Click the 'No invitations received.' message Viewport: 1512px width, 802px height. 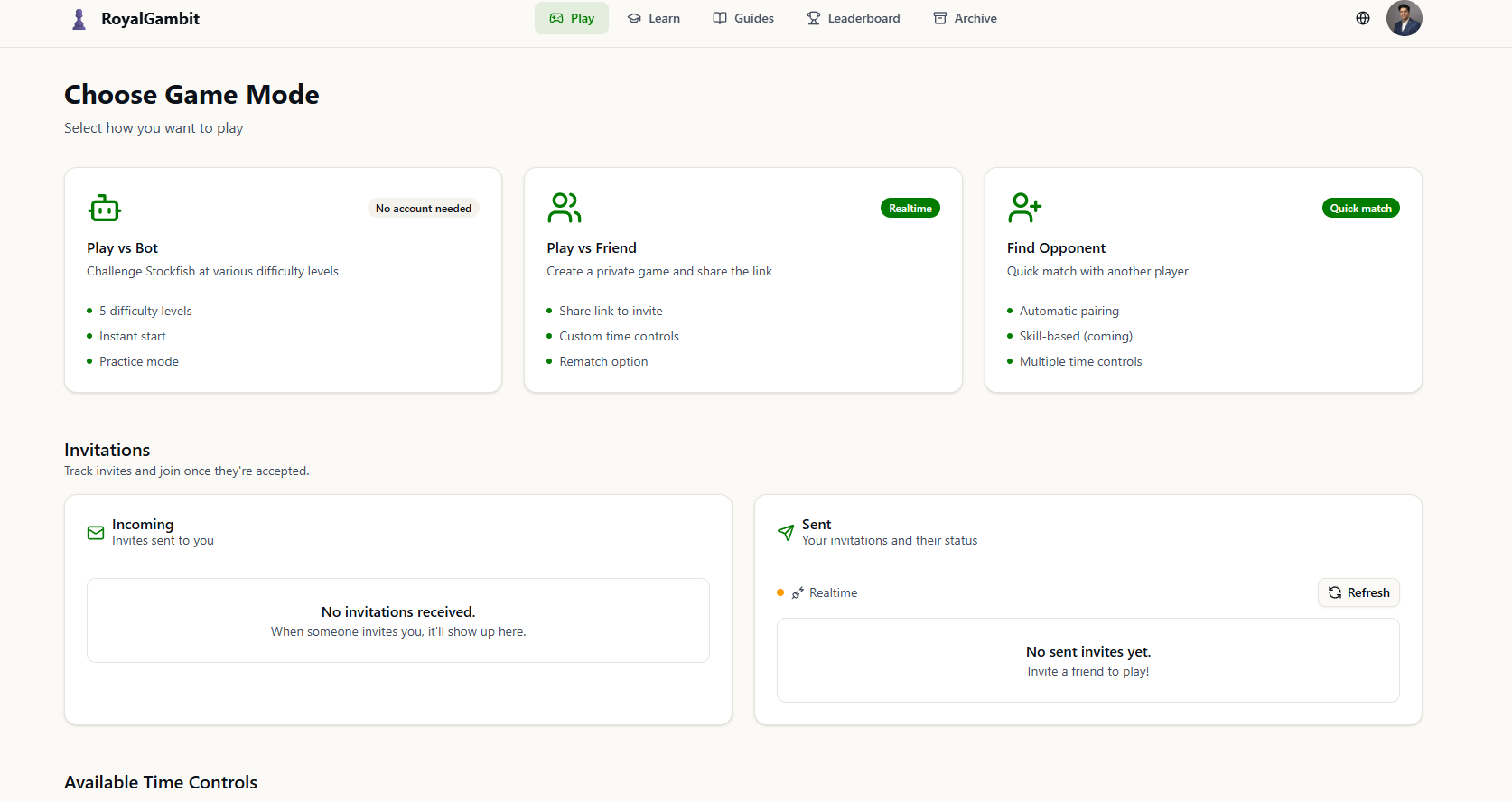click(x=398, y=611)
